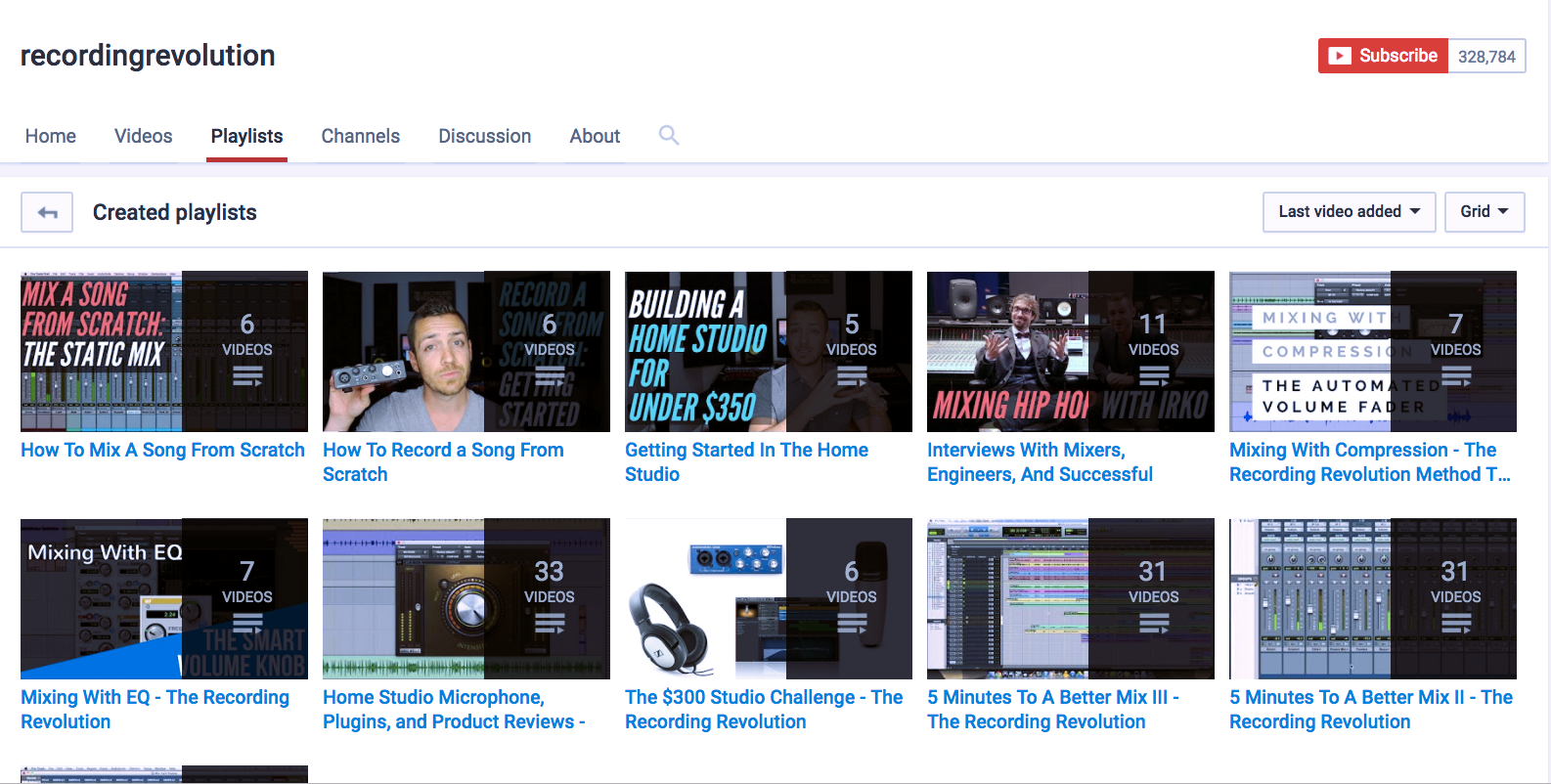Click the Created playlists heading

tap(175, 212)
